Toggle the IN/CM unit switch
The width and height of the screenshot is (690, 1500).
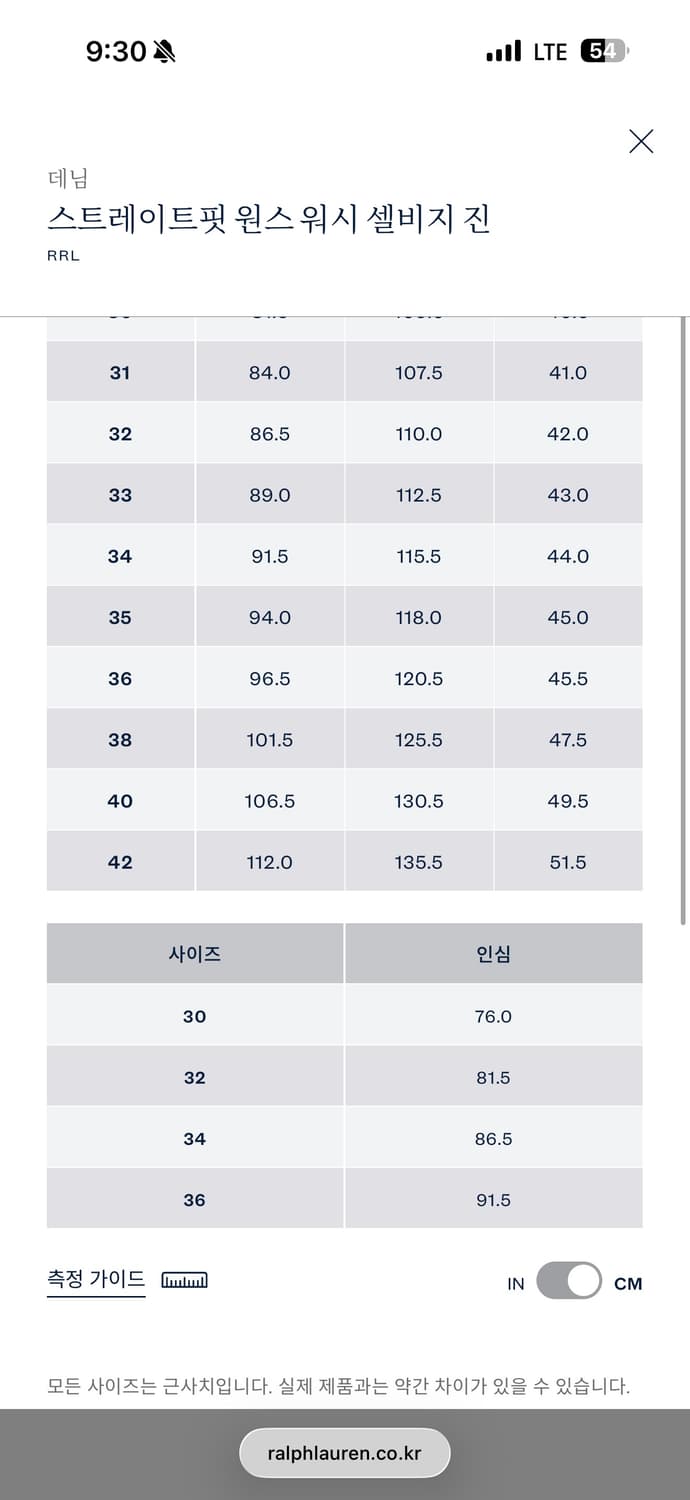pyautogui.click(x=568, y=1281)
